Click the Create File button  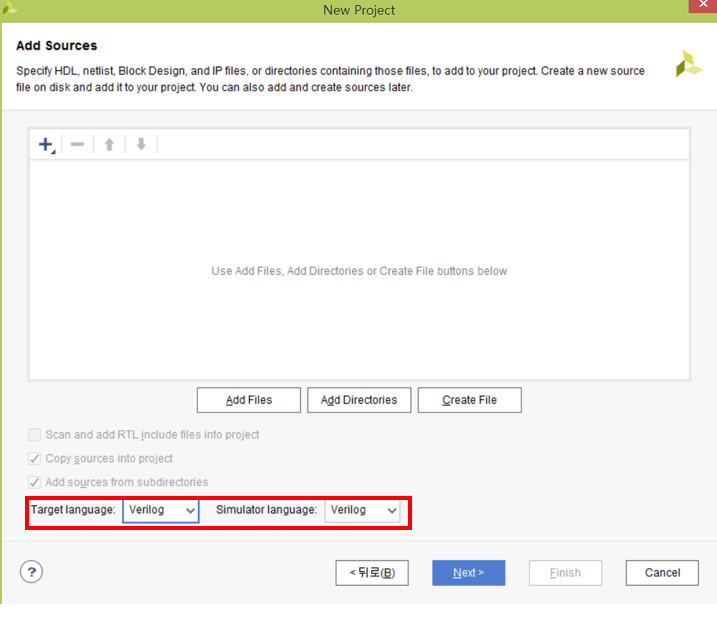(470, 400)
